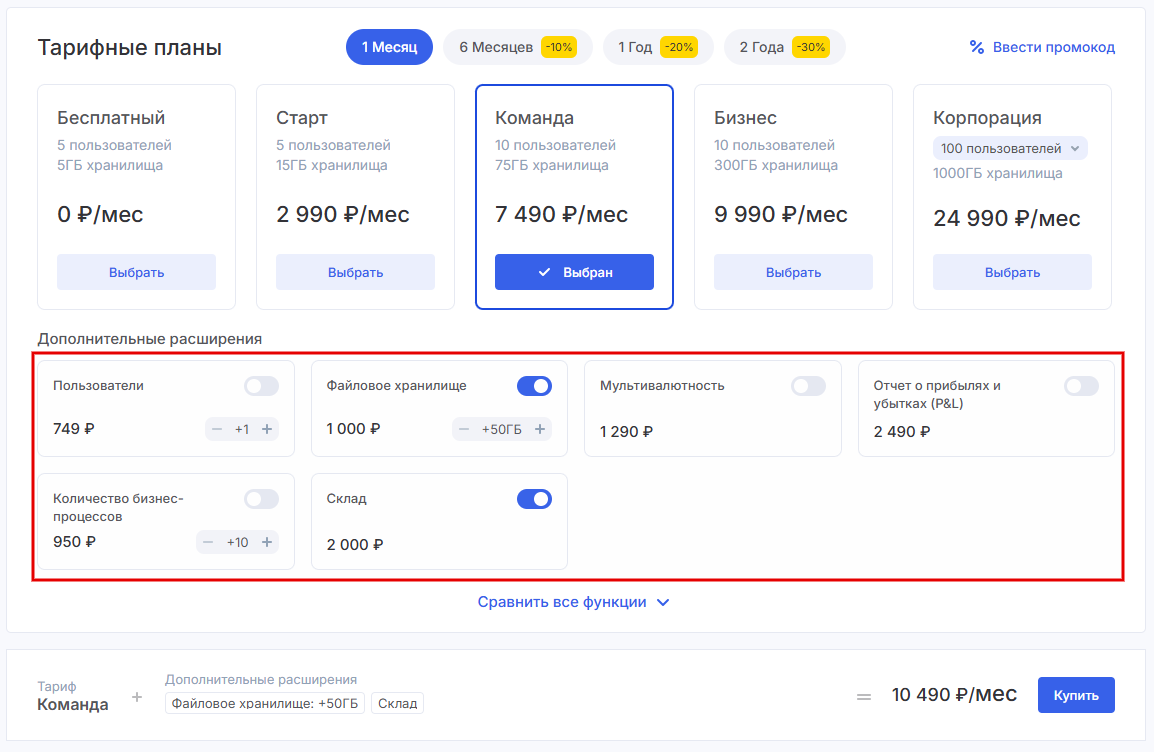Click the plus icon for Пользователи extension
Viewport: 1154px width, 752px height.
click(x=267, y=429)
